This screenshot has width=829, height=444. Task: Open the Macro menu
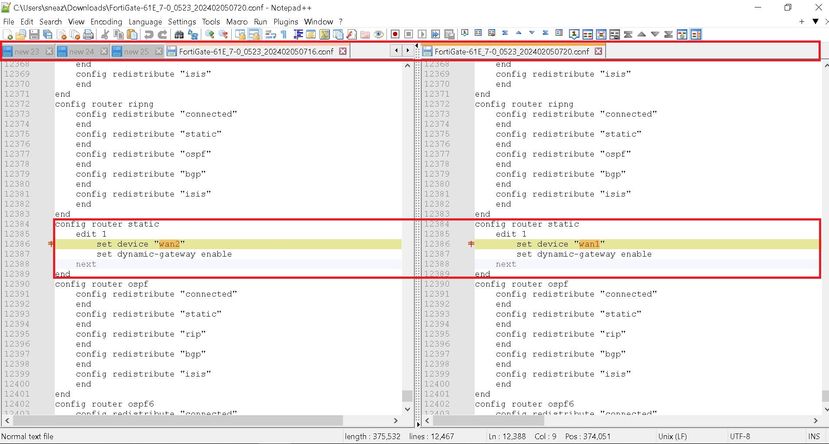tap(236, 22)
